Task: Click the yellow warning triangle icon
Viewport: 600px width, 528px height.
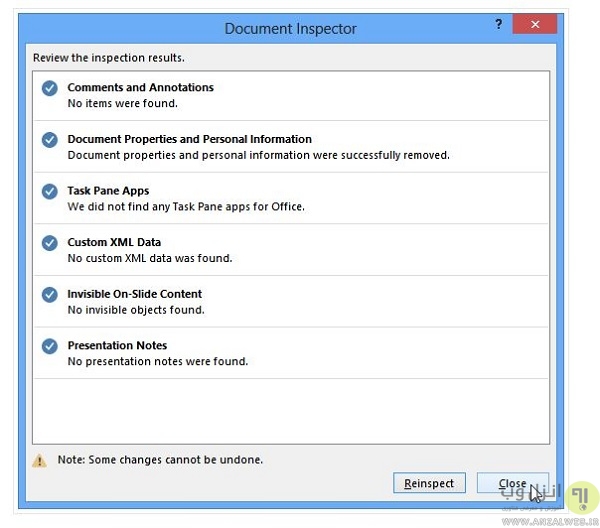Action: [x=40, y=460]
